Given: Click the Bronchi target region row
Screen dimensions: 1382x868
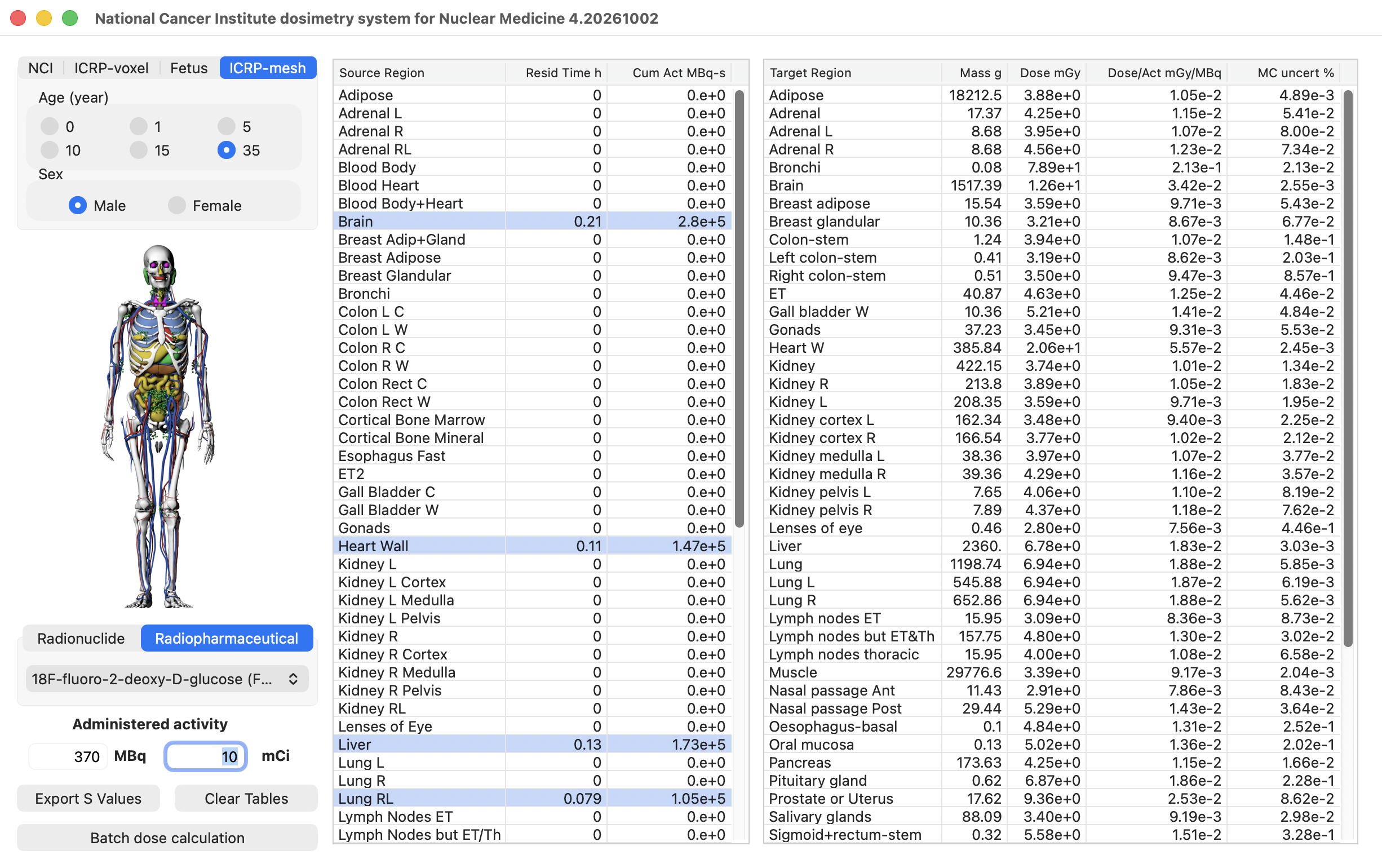Looking at the screenshot, I should click(x=1053, y=167).
